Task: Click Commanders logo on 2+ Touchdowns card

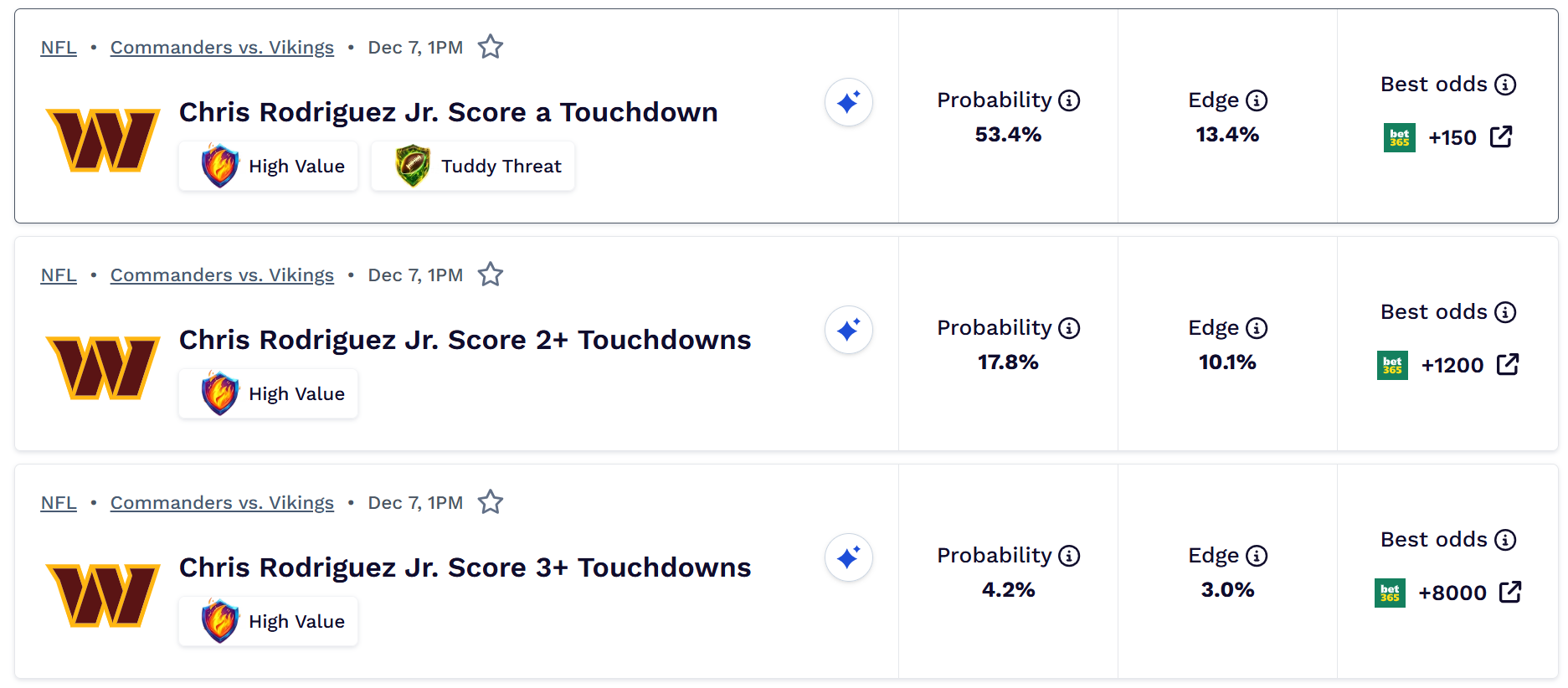Action: point(103,367)
